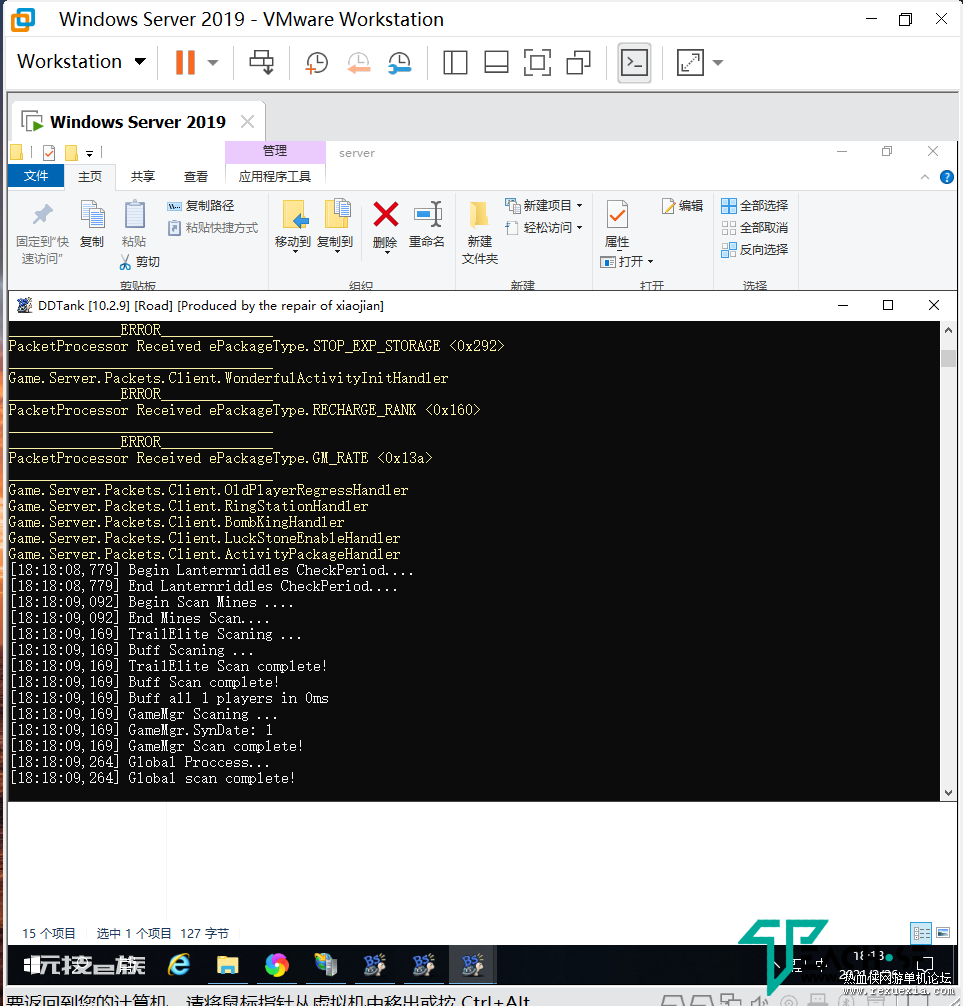This screenshot has width=963, height=1006.
Task: Click the server computer icon on the taskbar
Action: 326,964
